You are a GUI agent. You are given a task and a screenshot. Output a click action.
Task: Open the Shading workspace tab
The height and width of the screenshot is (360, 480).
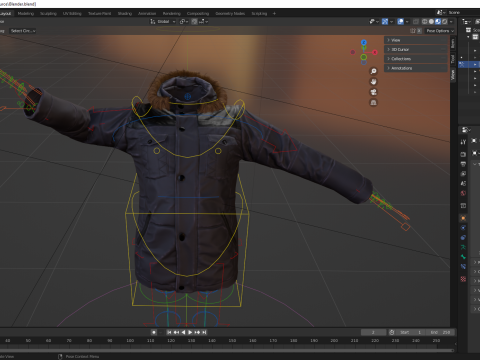(125, 14)
